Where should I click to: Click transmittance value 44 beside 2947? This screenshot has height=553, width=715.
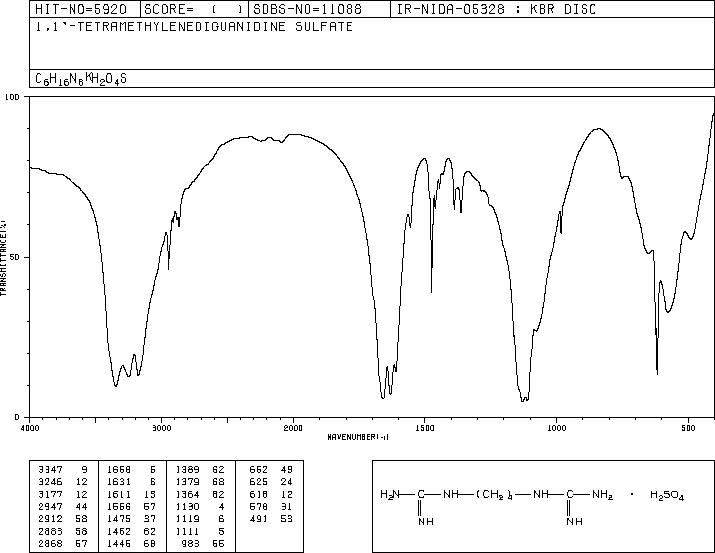(81, 506)
